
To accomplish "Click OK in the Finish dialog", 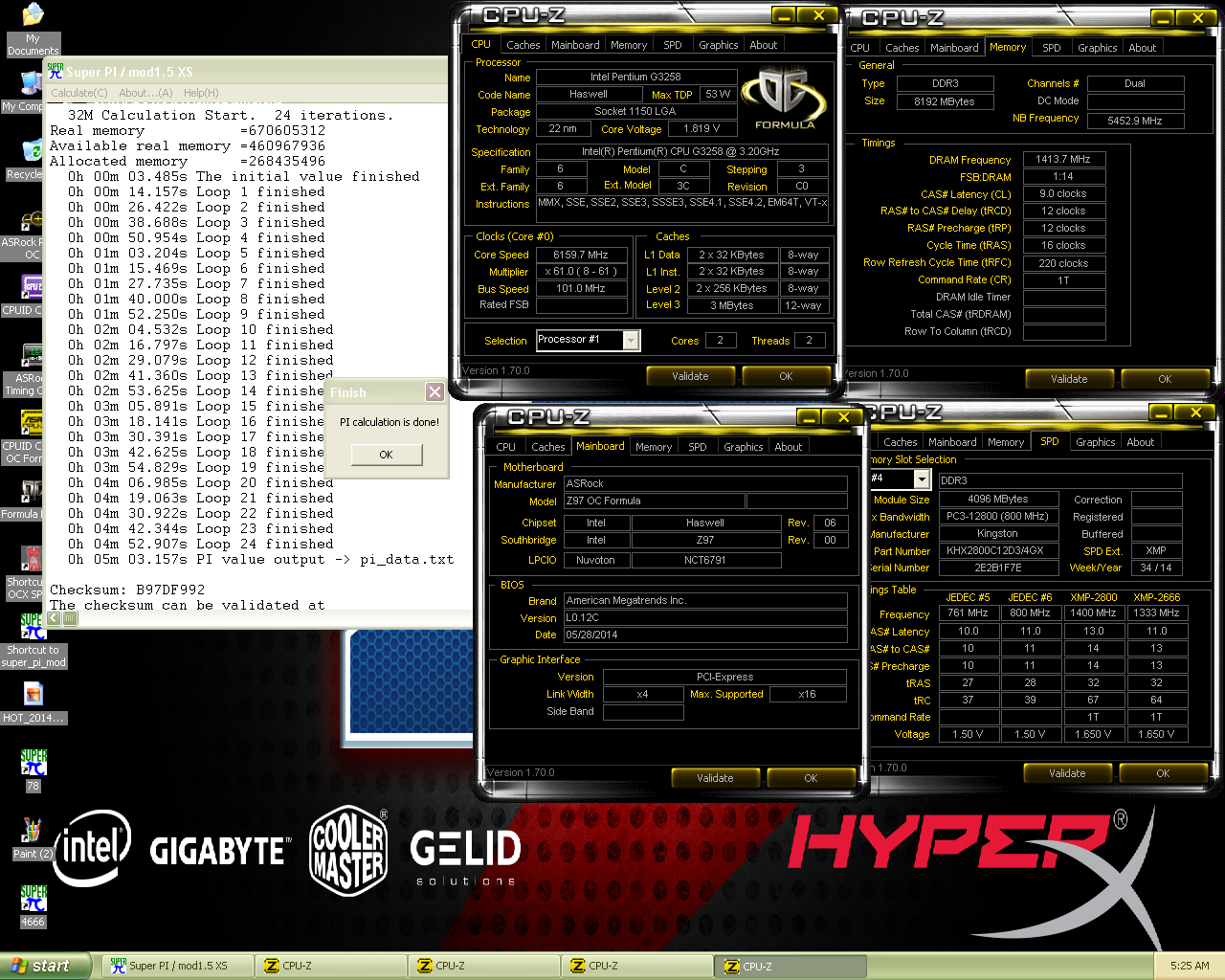I will (x=386, y=455).
